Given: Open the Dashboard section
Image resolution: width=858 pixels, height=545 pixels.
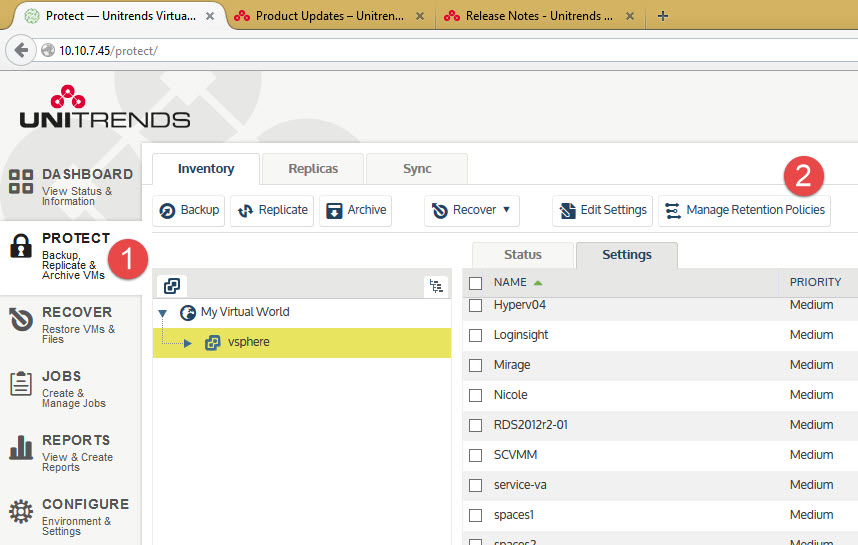Looking at the screenshot, I should point(71,186).
